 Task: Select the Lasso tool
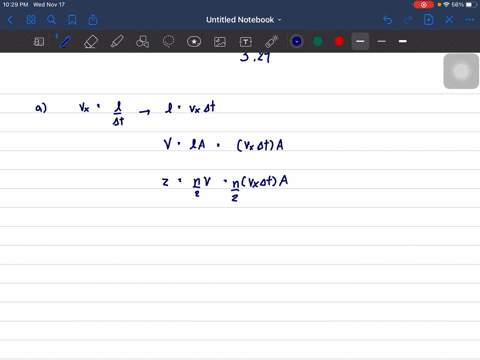pos(168,42)
